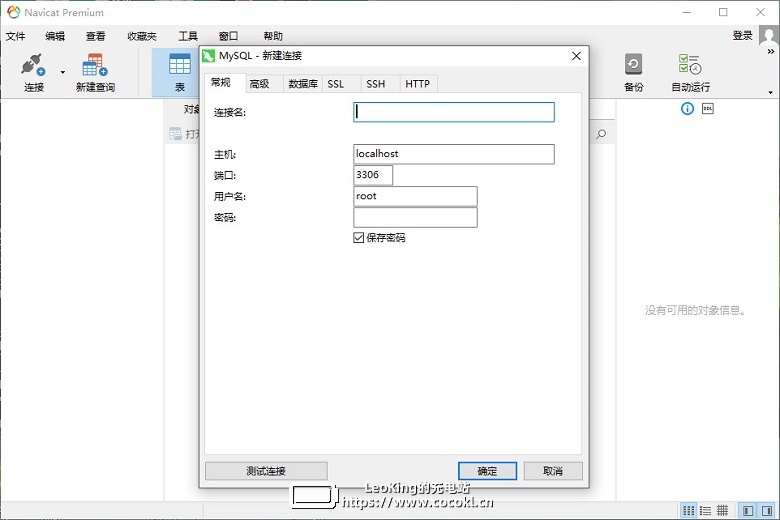Select the 常规 tab in the dialog
This screenshot has width=780, height=520.
coord(225,83)
